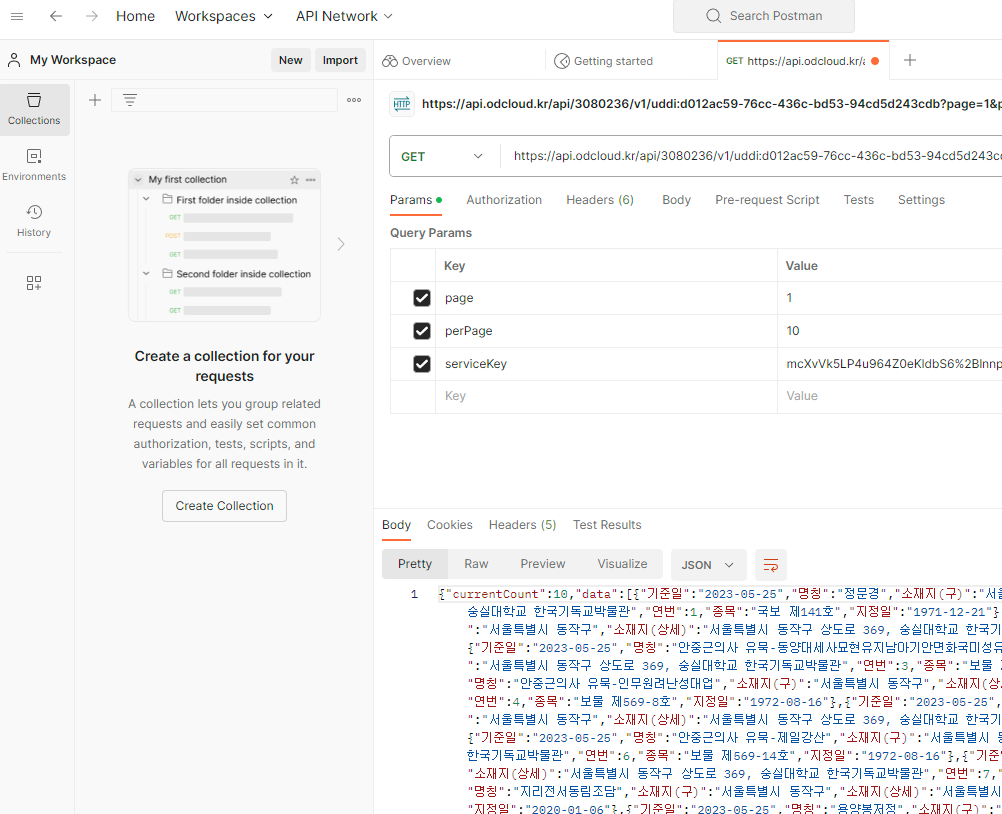Edit the serviceKey value cell
1002x814 pixels.
click(890, 364)
